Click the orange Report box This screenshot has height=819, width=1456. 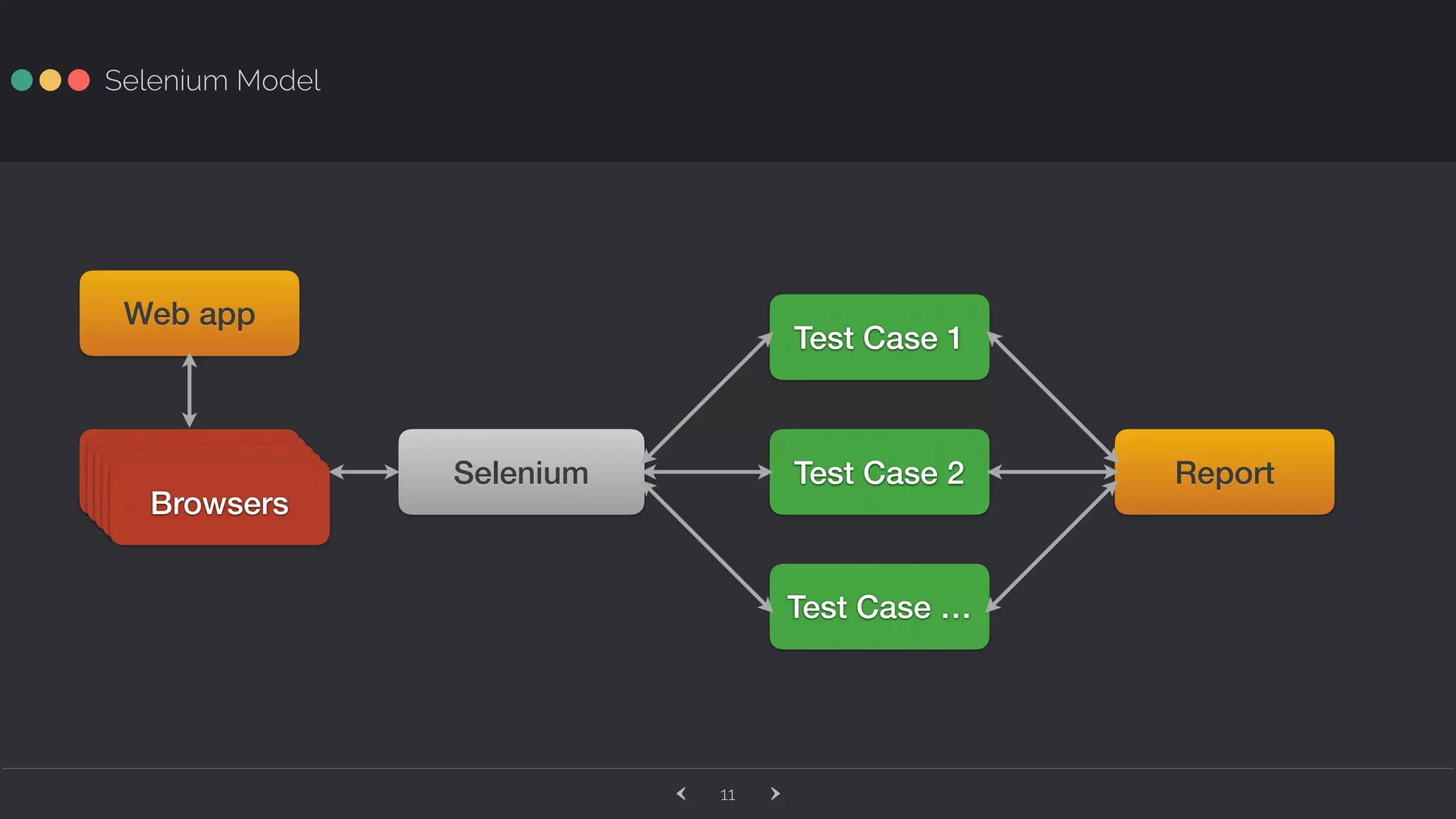1224,472
